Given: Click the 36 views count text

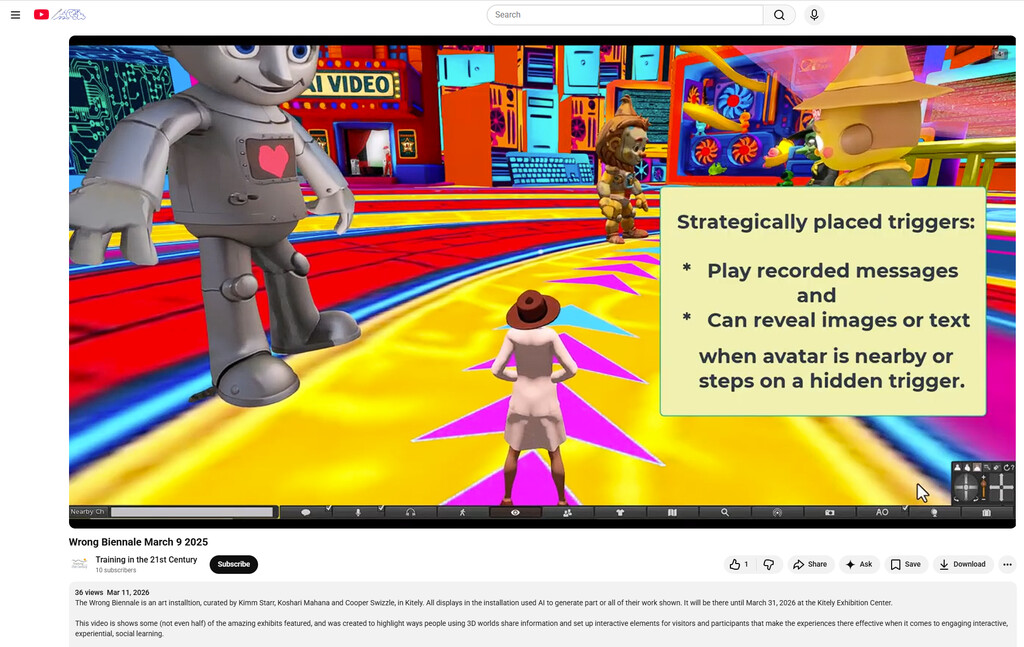Looking at the screenshot, I should 88,592.
